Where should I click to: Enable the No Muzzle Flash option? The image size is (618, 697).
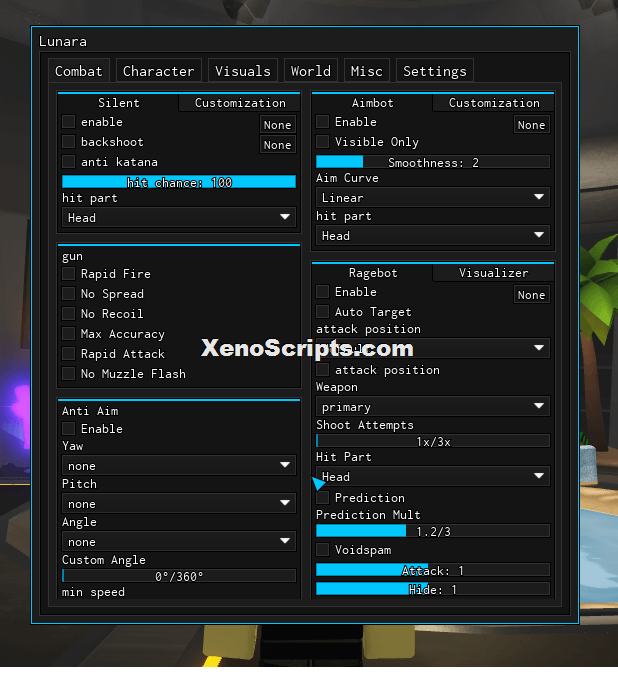click(68, 373)
